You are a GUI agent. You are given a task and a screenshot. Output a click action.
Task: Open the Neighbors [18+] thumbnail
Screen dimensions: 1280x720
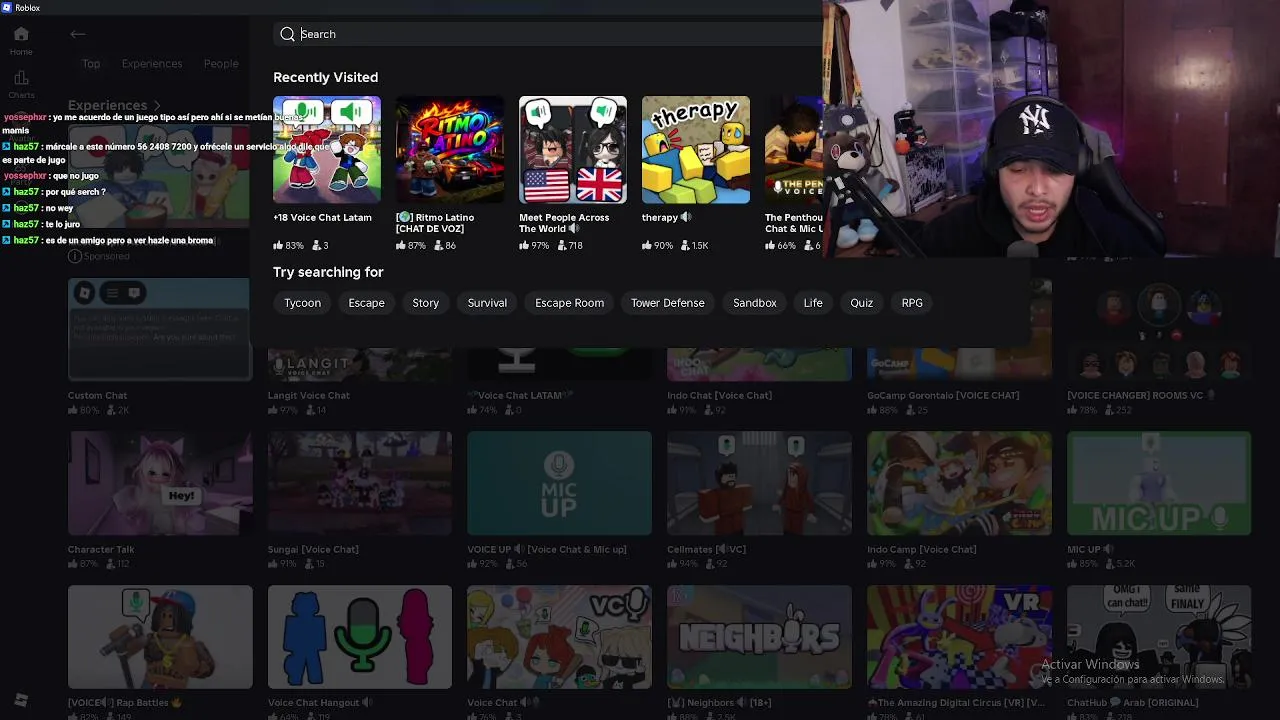tap(759, 638)
